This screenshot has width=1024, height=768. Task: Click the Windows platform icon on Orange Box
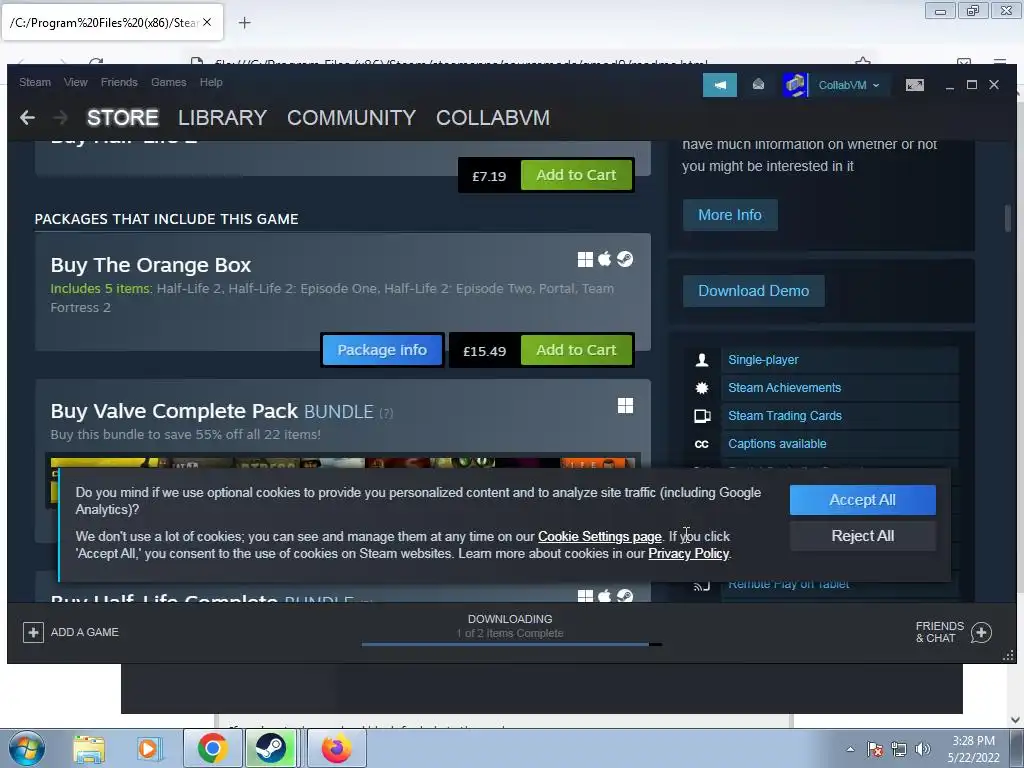585,260
